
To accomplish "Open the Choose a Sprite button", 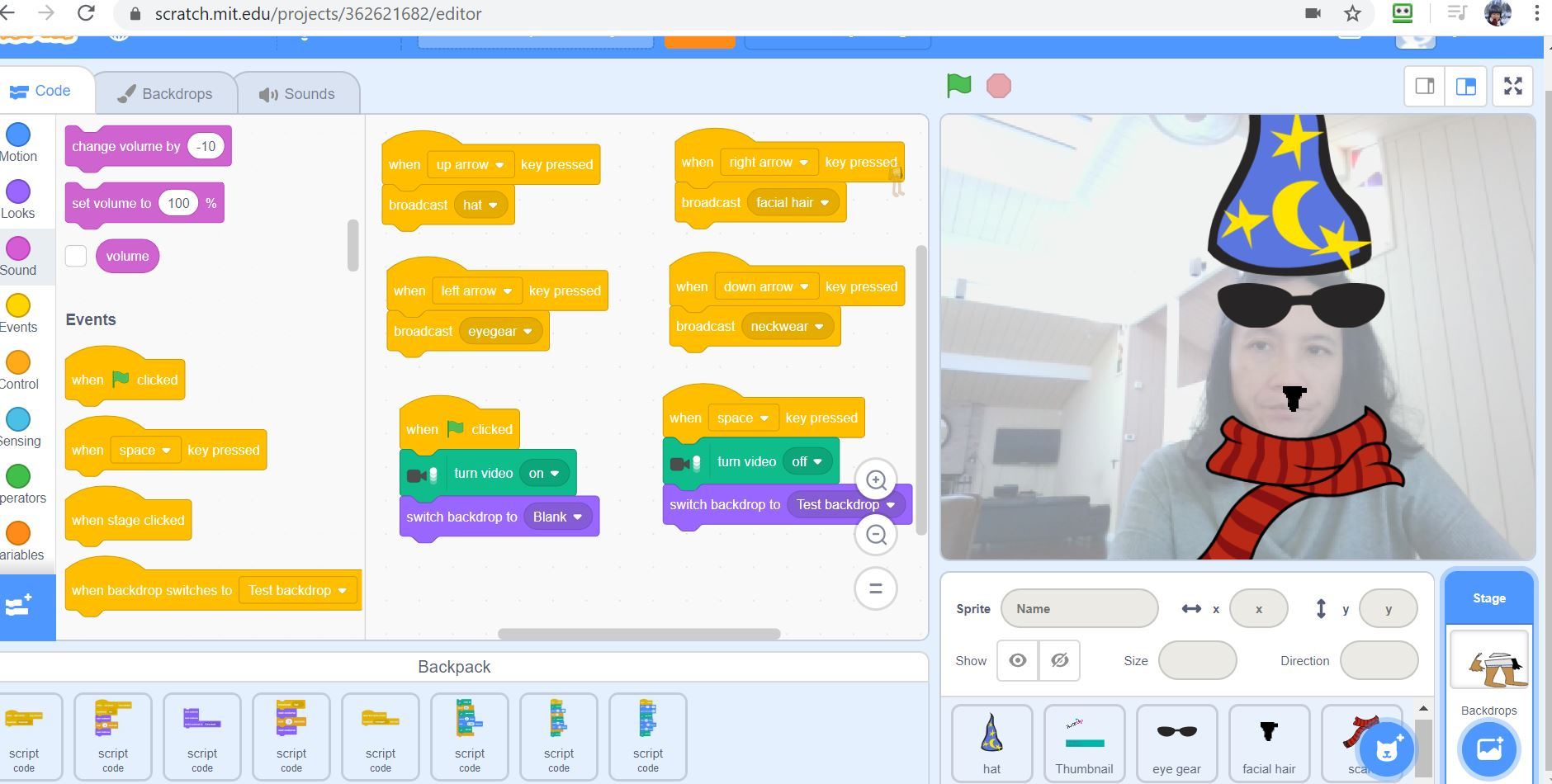I will 1387,749.
